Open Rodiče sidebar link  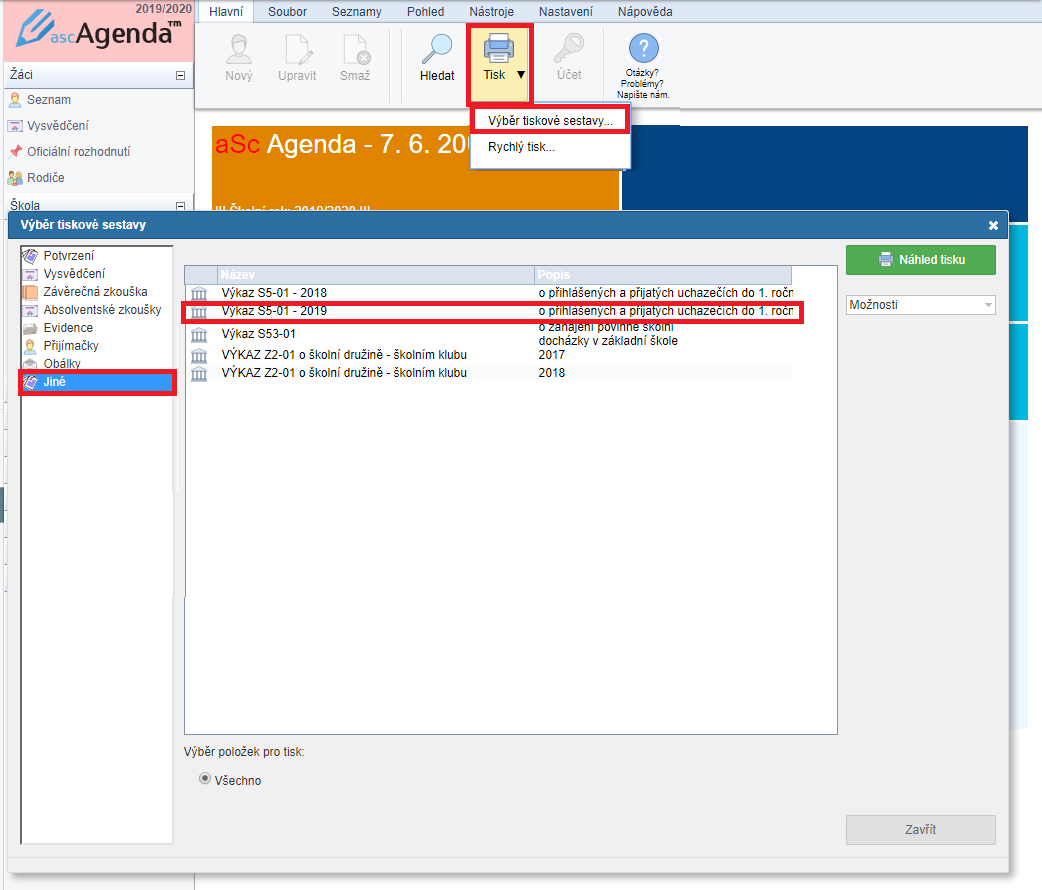point(45,177)
